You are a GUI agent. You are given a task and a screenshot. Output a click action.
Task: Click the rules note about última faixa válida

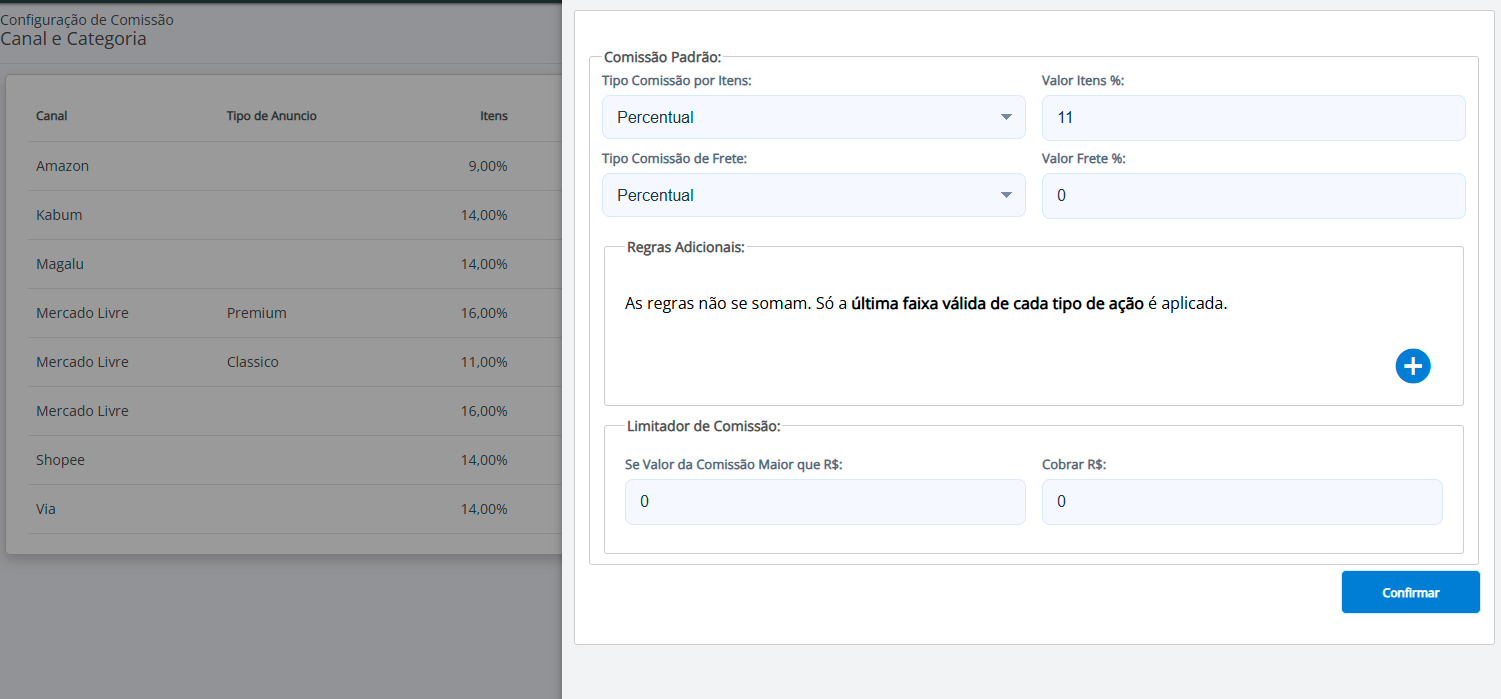click(926, 304)
